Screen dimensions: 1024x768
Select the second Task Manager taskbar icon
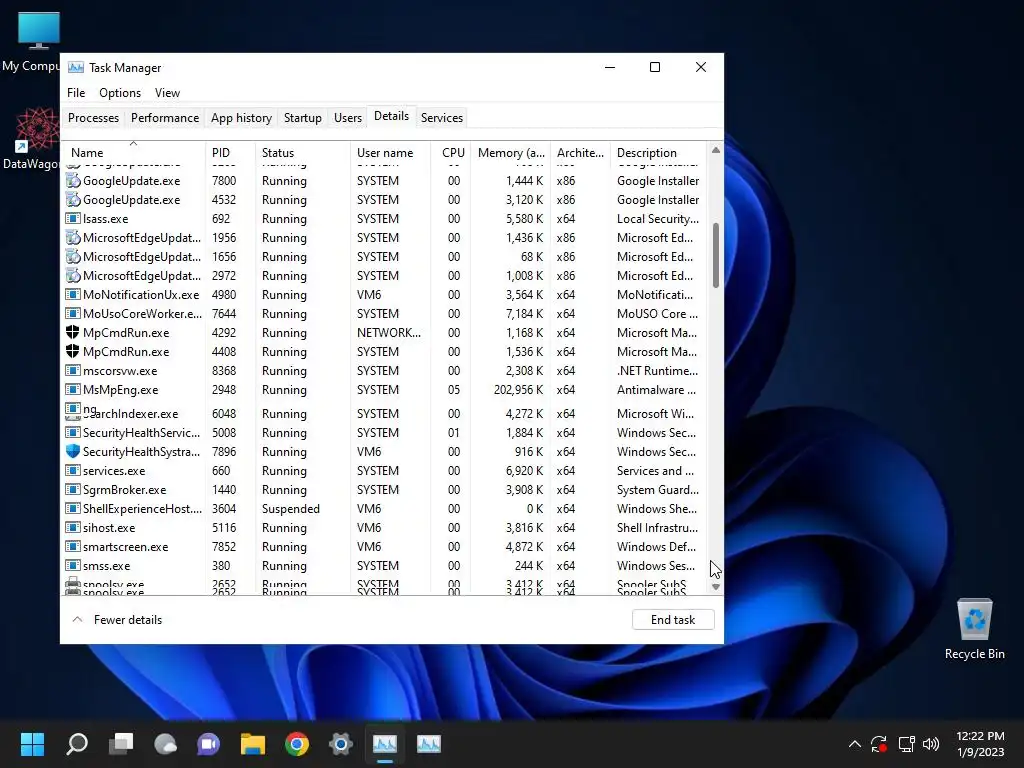pos(428,743)
